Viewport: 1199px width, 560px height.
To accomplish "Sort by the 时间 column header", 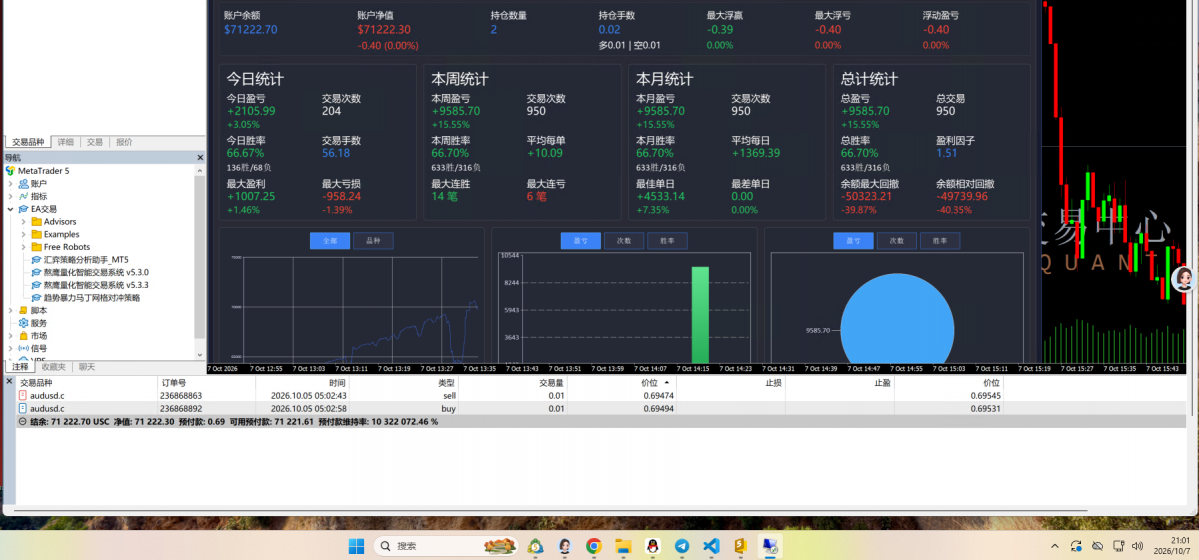I will 302,383.
